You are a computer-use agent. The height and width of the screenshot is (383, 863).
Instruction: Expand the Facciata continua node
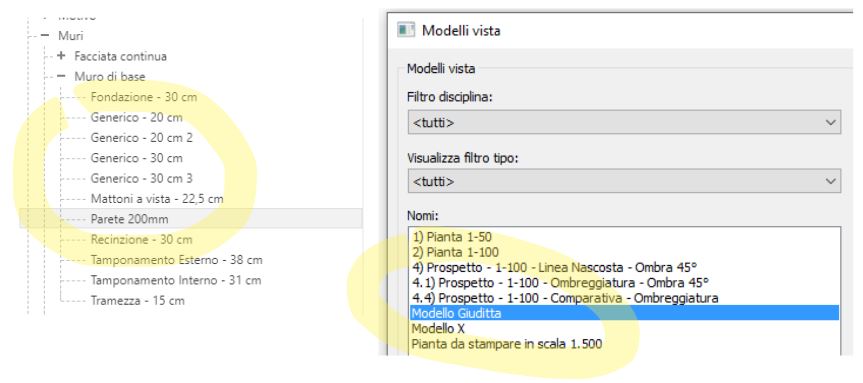coord(61,56)
